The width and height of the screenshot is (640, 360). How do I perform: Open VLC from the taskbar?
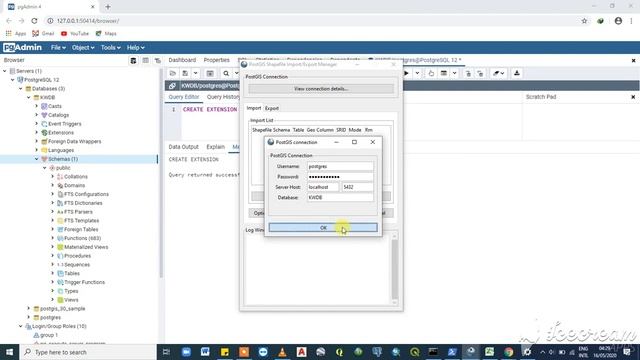(x=282, y=352)
